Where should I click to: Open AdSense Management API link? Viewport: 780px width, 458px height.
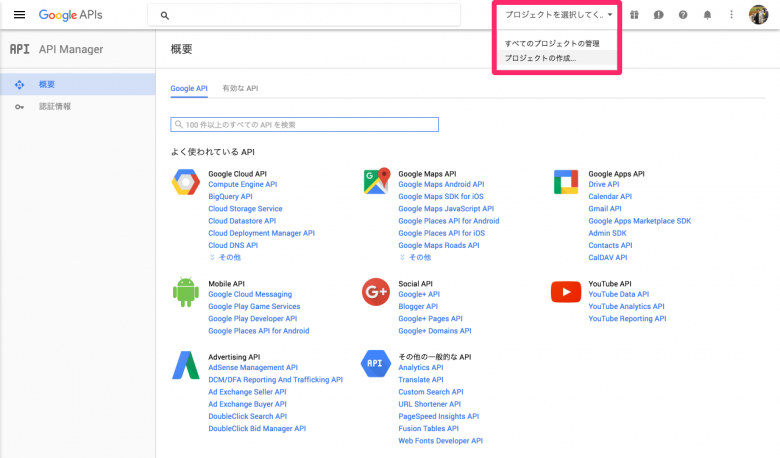point(253,367)
